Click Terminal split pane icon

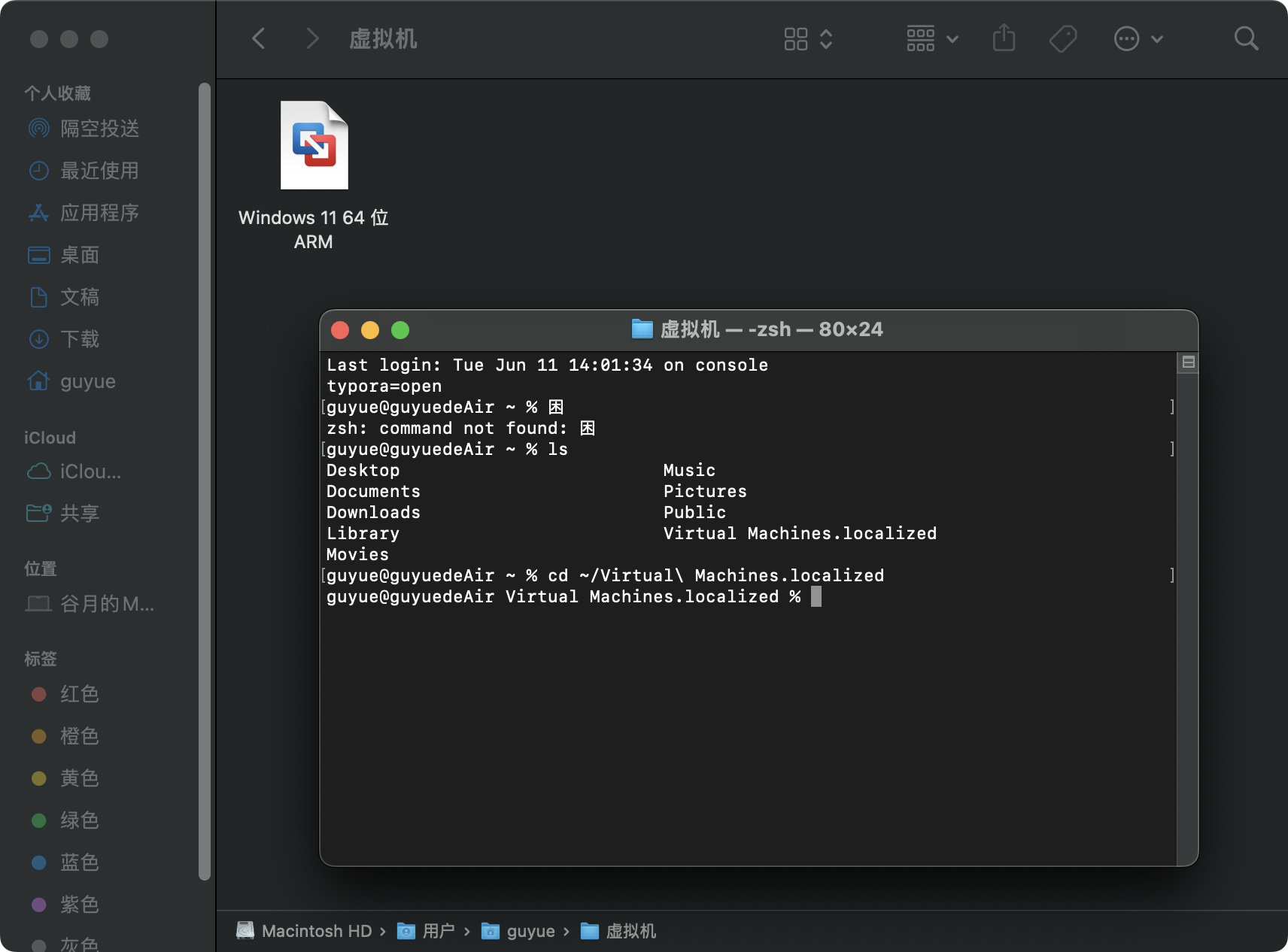(1188, 362)
